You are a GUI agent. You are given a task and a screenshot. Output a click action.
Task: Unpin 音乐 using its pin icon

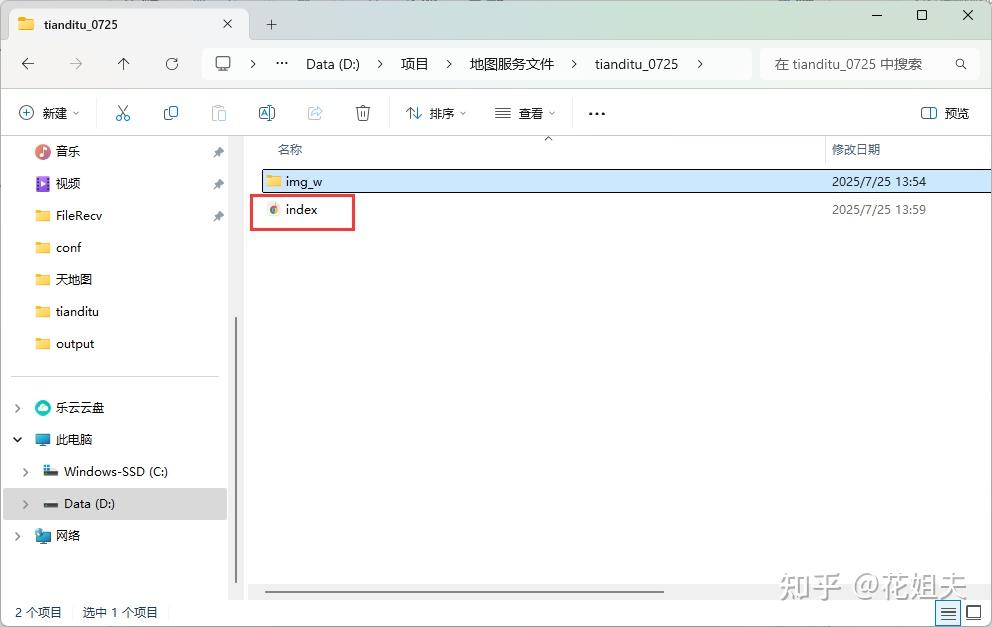(218, 152)
